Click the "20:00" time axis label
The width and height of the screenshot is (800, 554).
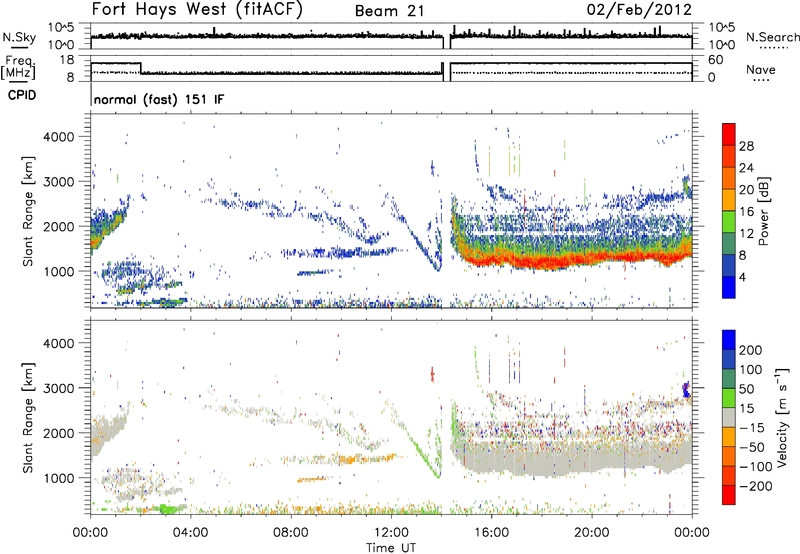(592, 533)
